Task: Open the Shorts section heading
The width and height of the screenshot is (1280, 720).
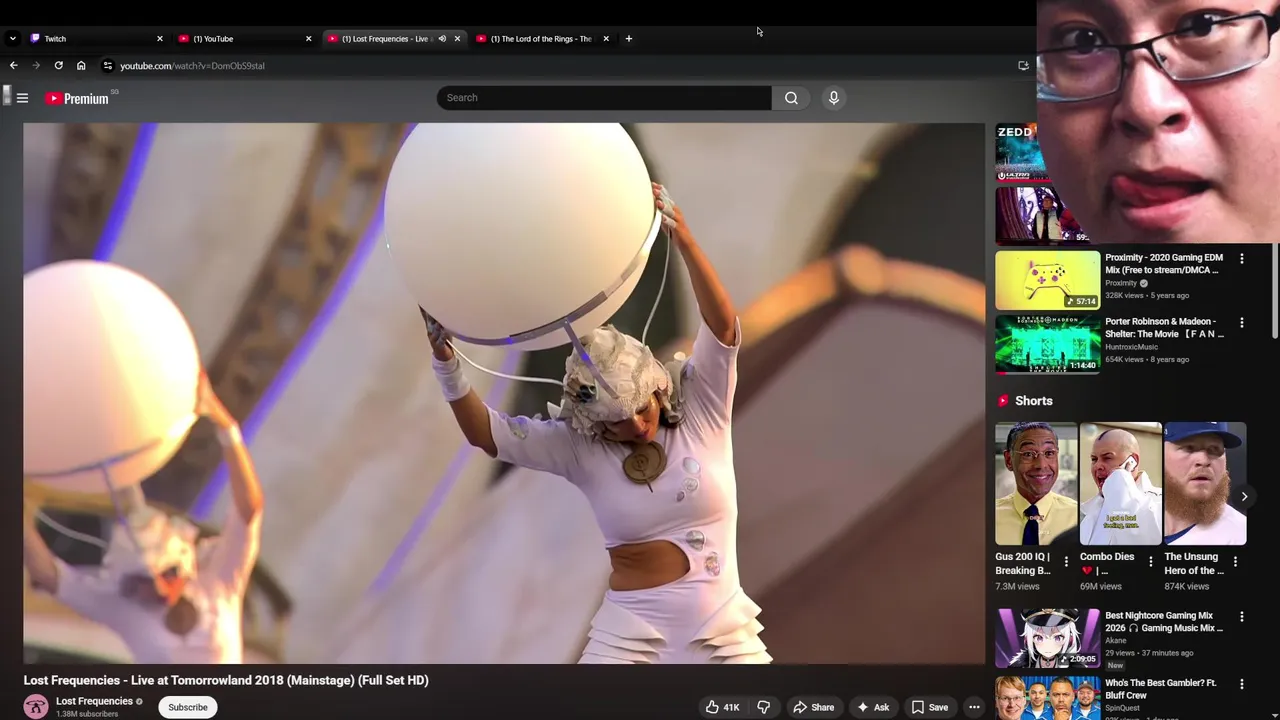Action: [x=1033, y=401]
